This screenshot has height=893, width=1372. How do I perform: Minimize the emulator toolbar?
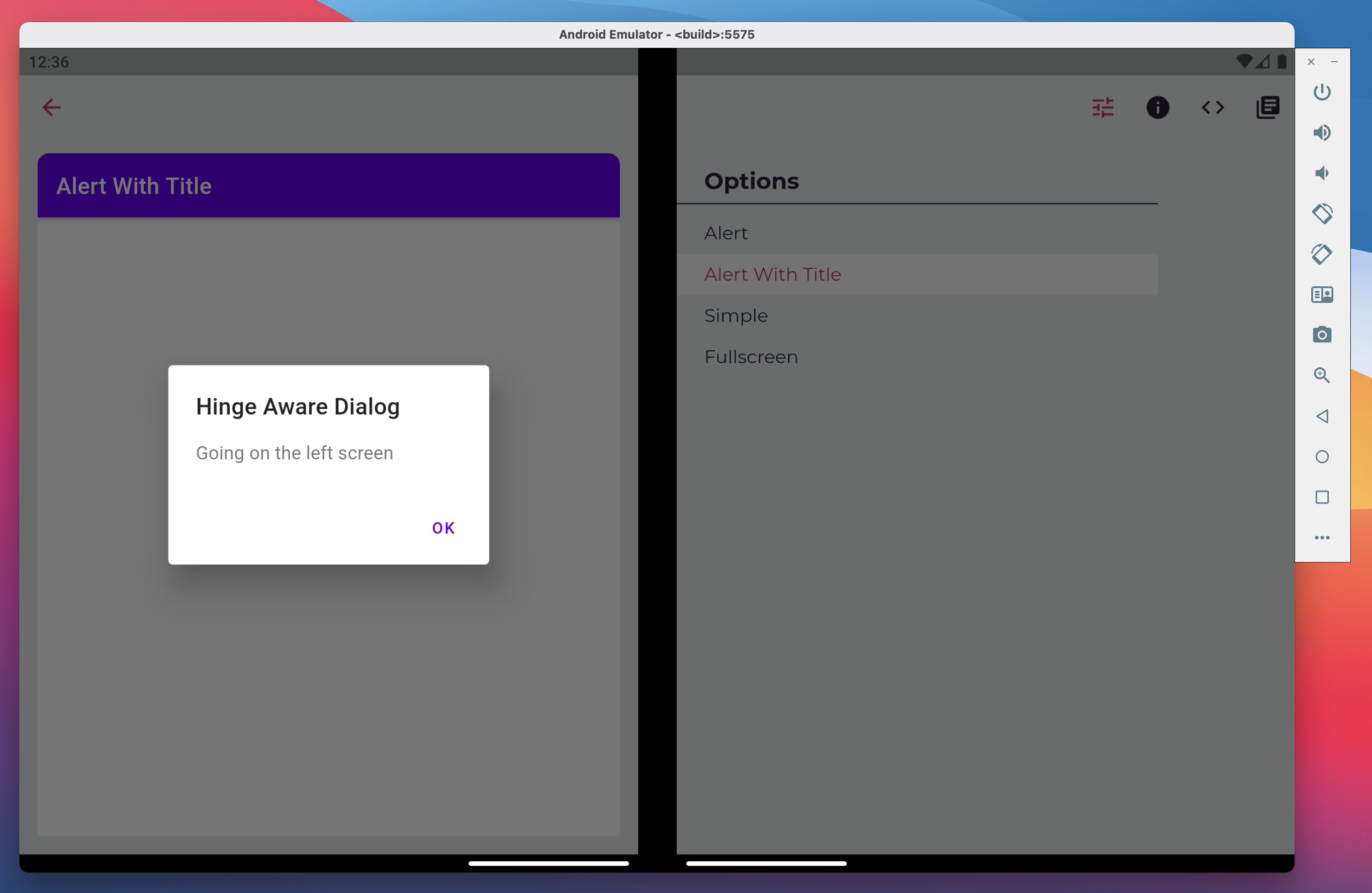point(1334,62)
